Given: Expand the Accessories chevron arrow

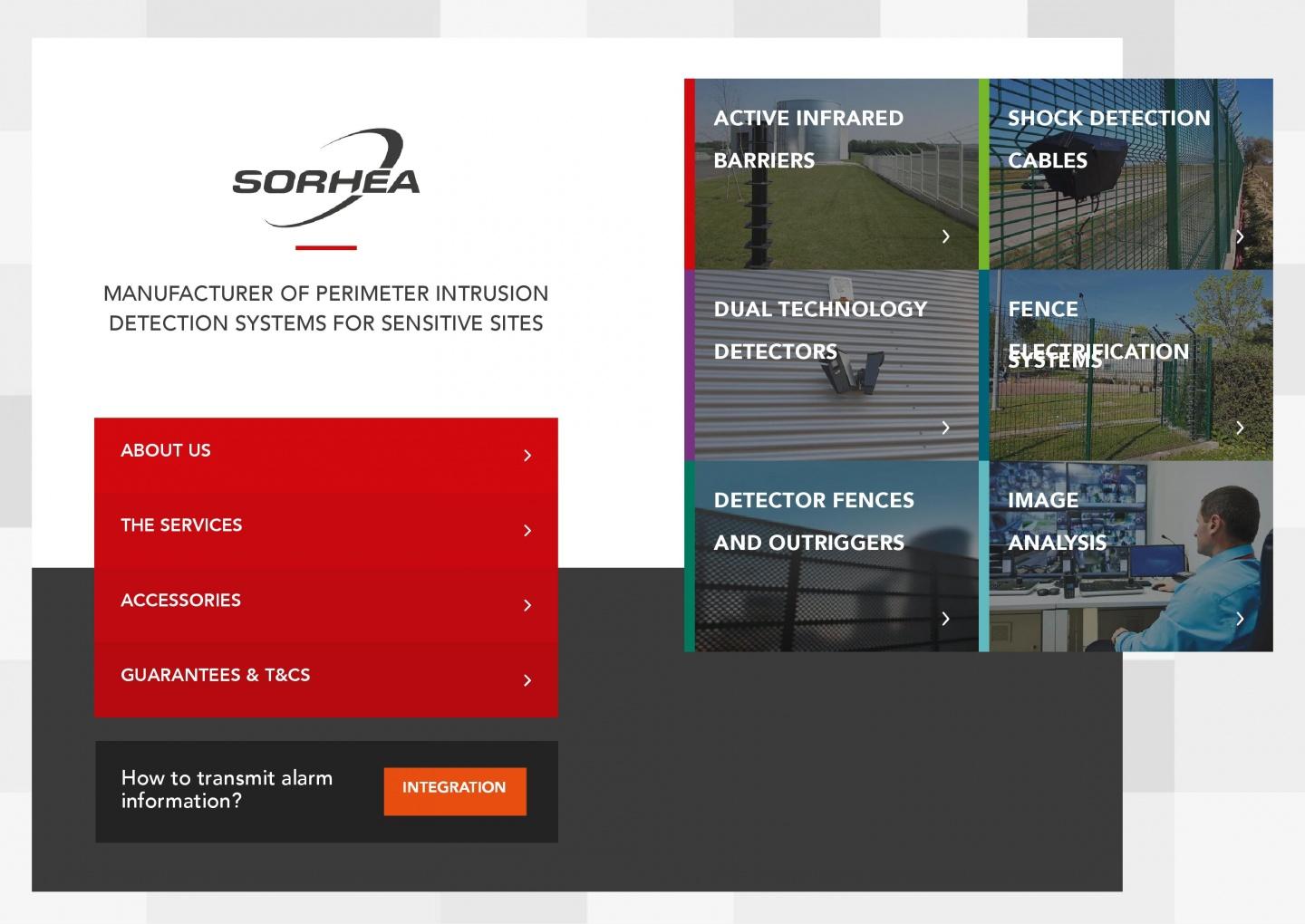Looking at the screenshot, I should [x=528, y=605].
